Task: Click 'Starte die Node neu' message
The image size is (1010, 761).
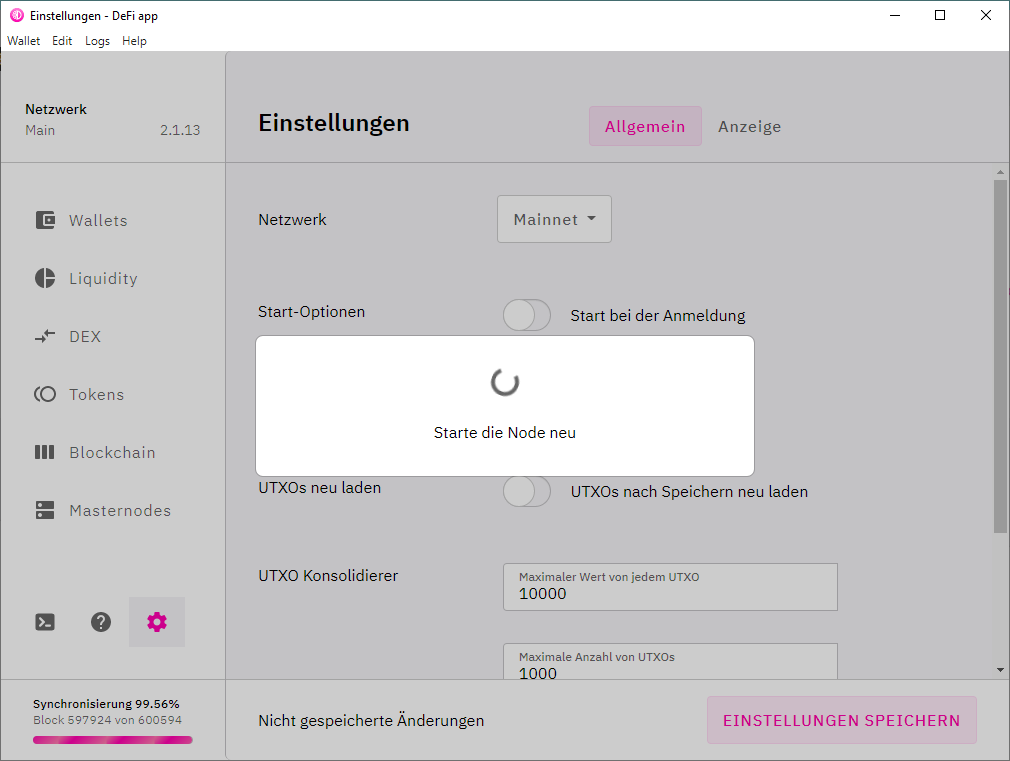Action: tap(505, 432)
